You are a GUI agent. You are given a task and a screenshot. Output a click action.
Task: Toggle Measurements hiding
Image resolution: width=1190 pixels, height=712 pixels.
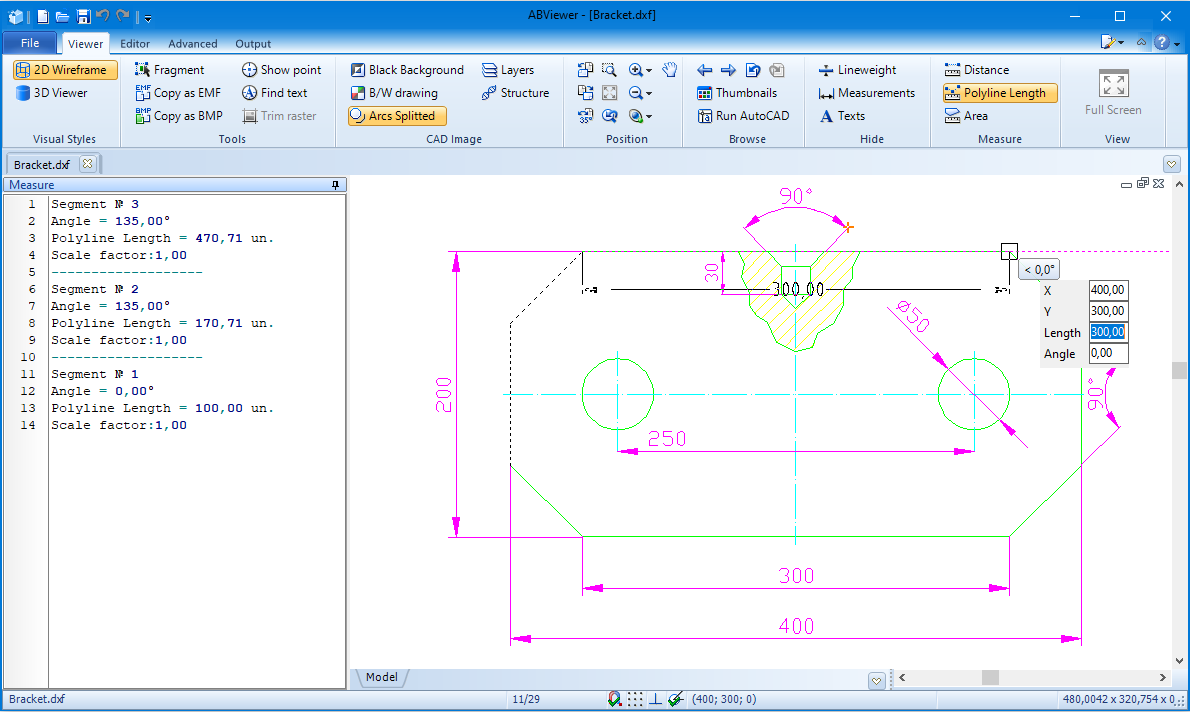click(x=867, y=93)
